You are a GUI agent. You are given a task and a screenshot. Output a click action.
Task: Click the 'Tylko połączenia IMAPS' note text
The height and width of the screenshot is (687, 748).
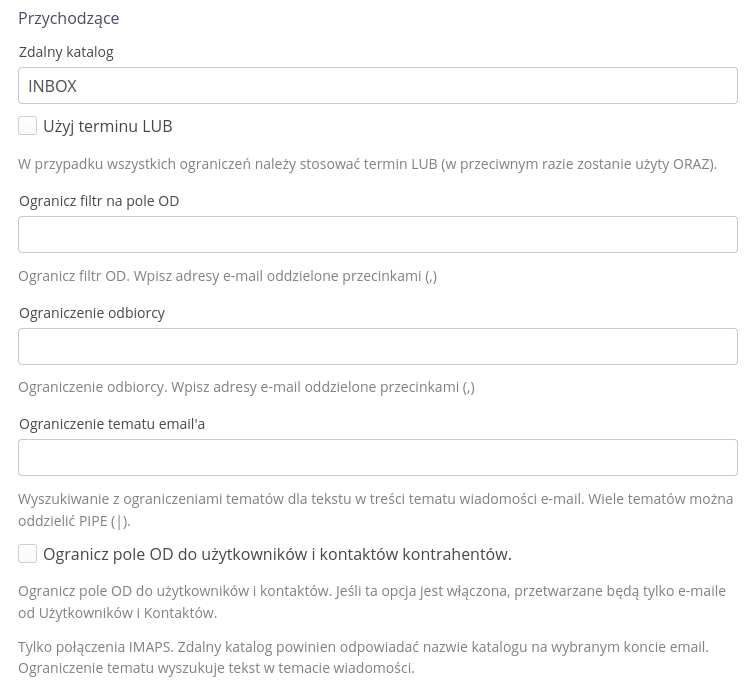point(363,657)
